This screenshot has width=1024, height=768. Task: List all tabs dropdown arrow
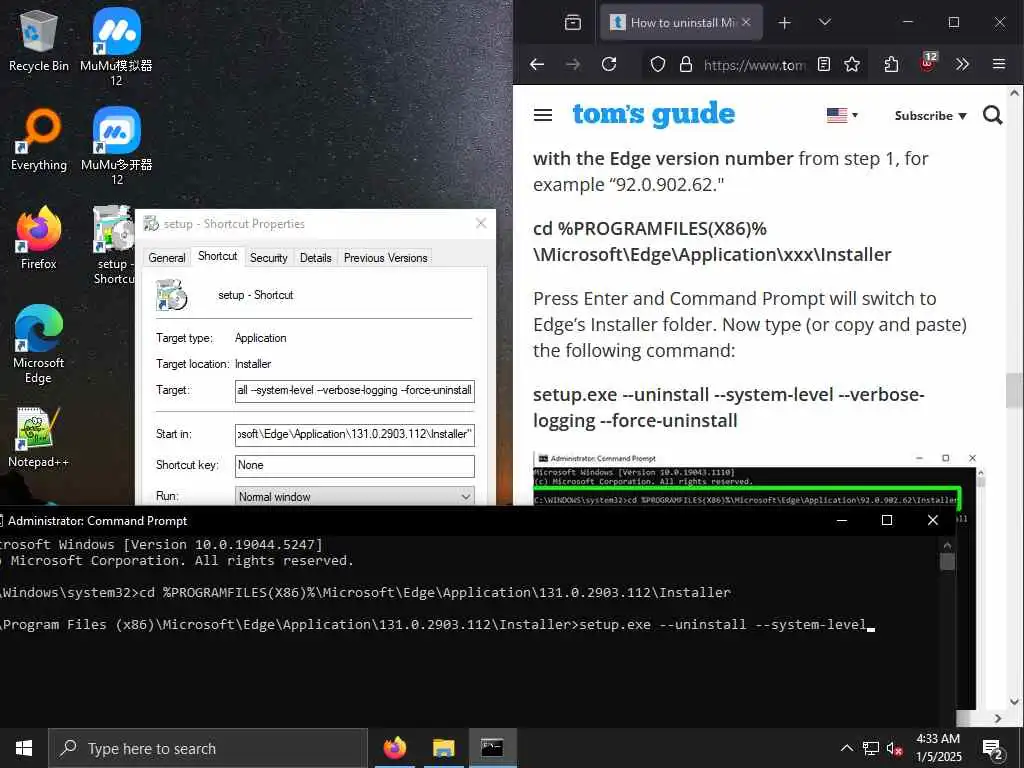click(825, 23)
